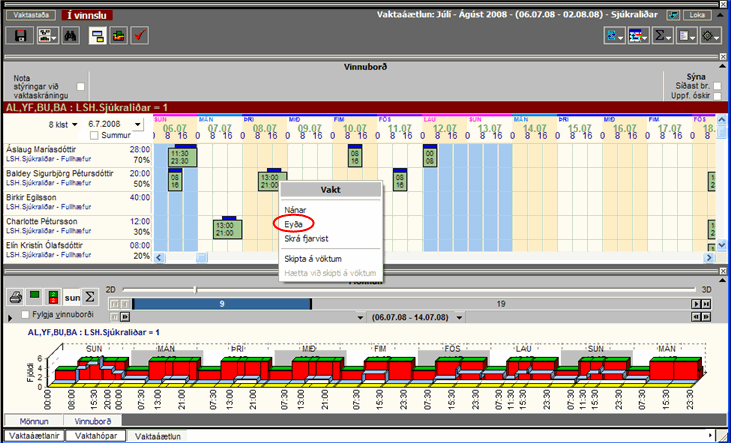Toggle Fylgja vinnuborði checkbox

point(25,315)
